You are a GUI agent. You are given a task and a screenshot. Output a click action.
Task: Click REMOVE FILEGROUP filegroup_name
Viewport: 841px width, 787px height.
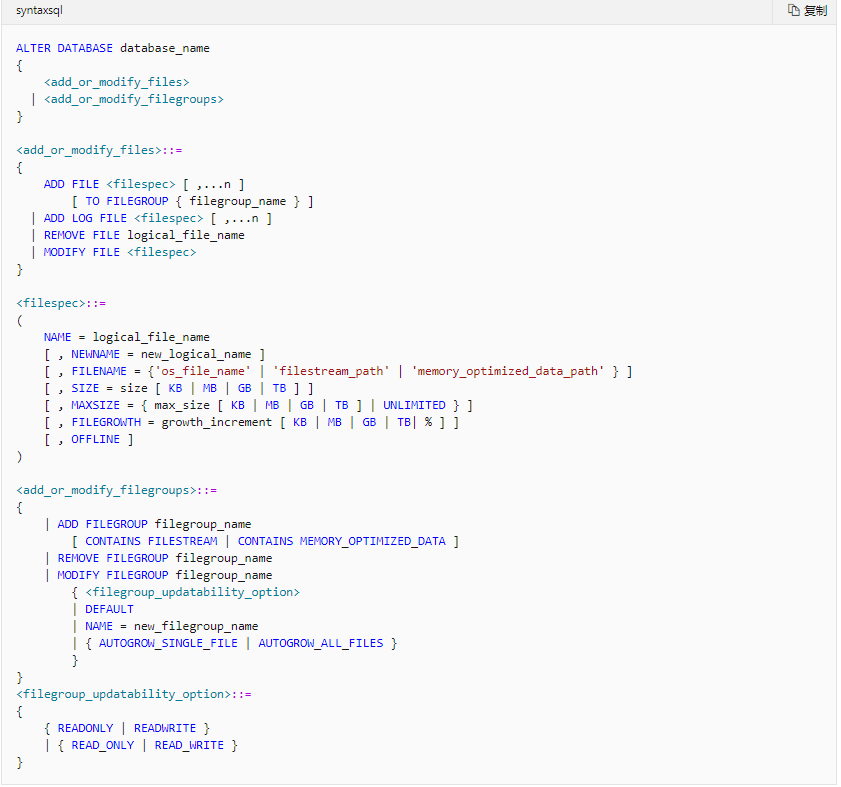pyautogui.click(x=165, y=558)
